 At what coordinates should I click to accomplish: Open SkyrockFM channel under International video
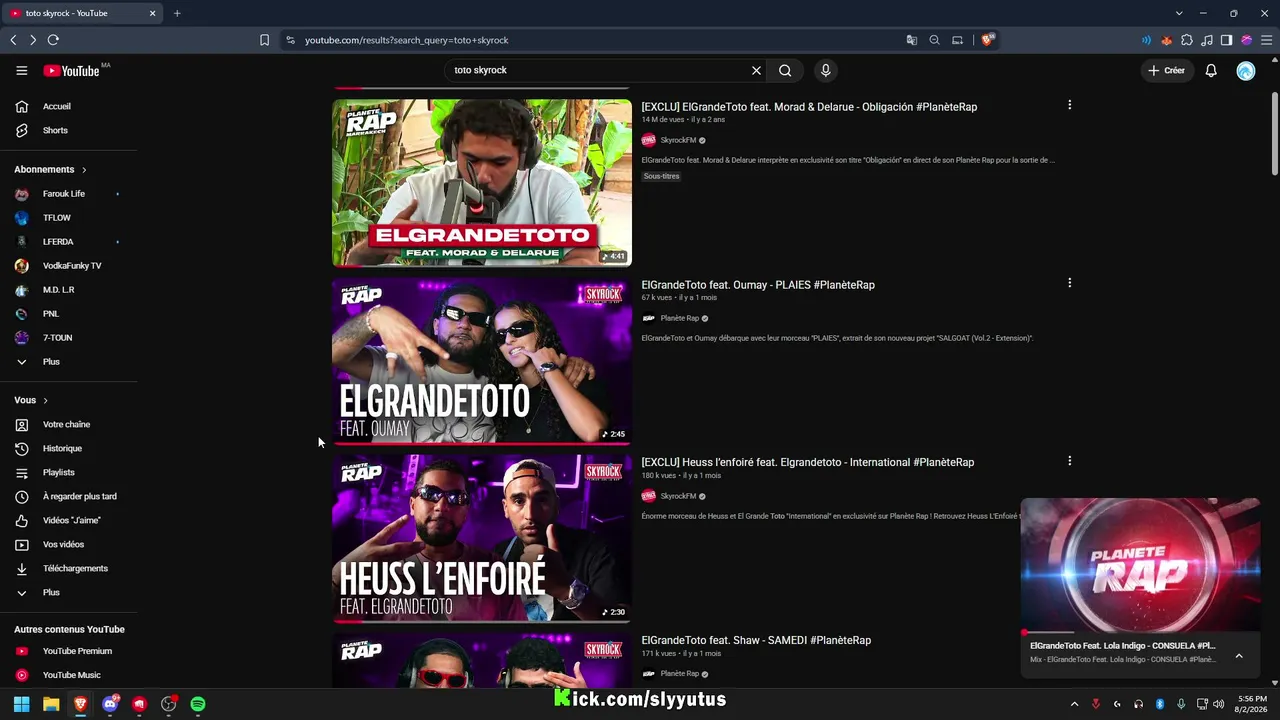[x=678, y=496]
